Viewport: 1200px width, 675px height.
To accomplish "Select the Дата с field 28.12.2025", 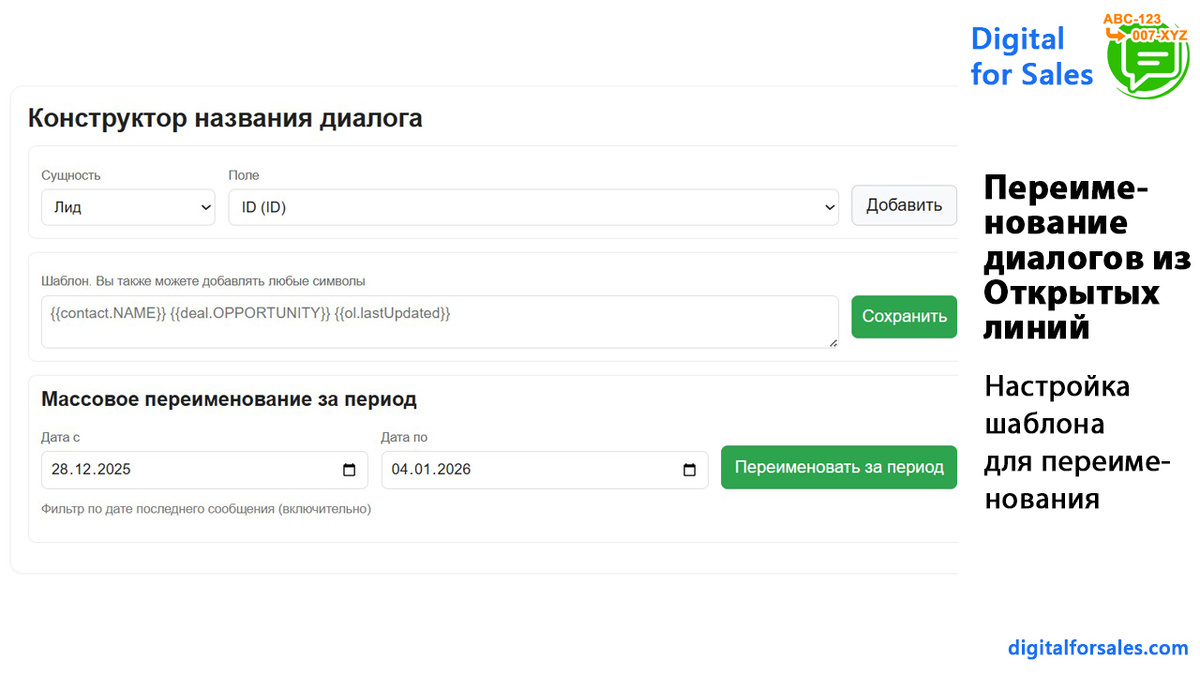I will point(204,470).
